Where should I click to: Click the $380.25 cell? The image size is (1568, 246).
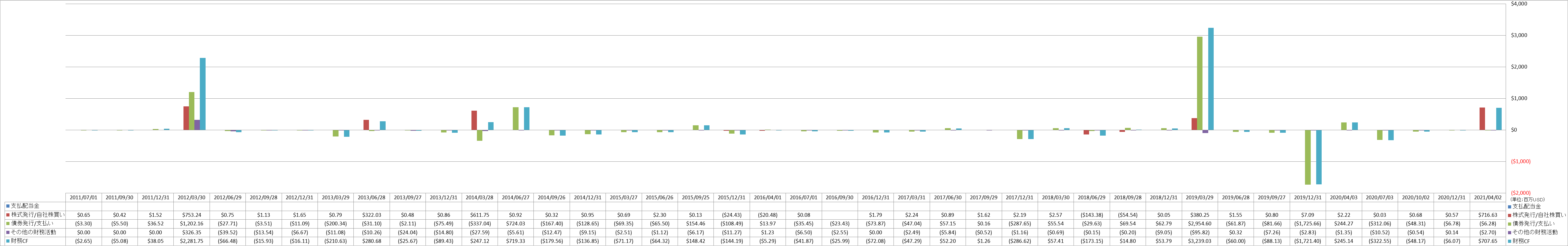[1200, 215]
